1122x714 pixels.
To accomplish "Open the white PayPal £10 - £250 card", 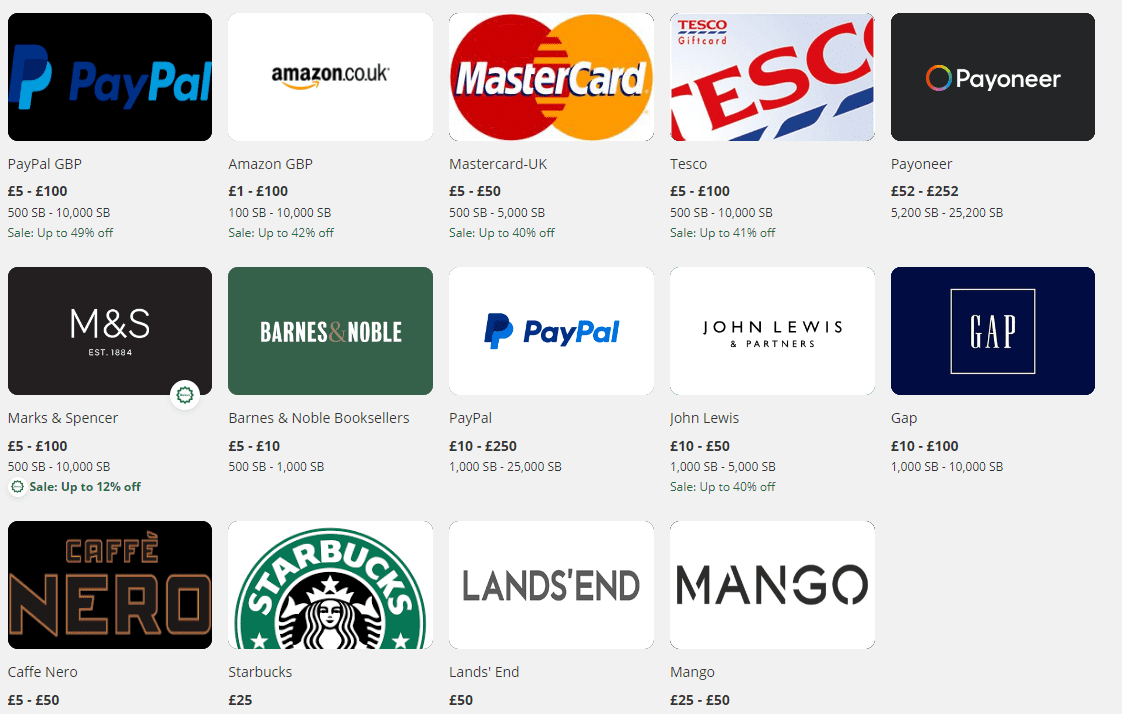I will point(551,331).
